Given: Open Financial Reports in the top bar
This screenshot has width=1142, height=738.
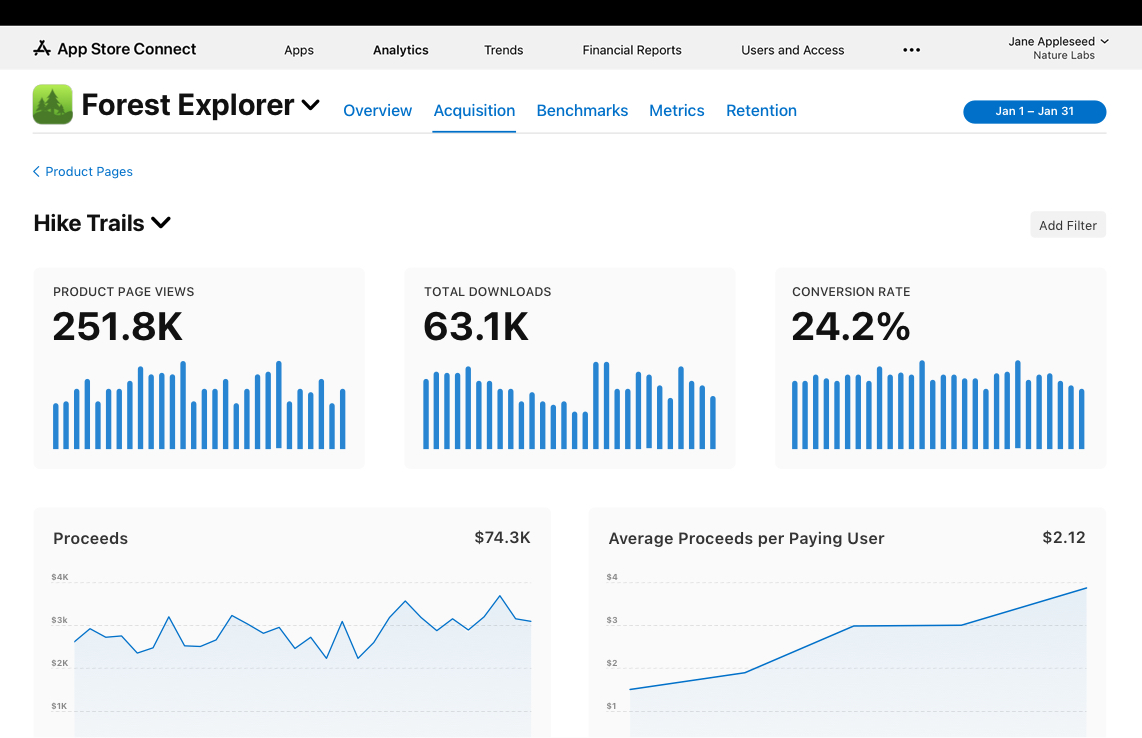Looking at the screenshot, I should [632, 50].
